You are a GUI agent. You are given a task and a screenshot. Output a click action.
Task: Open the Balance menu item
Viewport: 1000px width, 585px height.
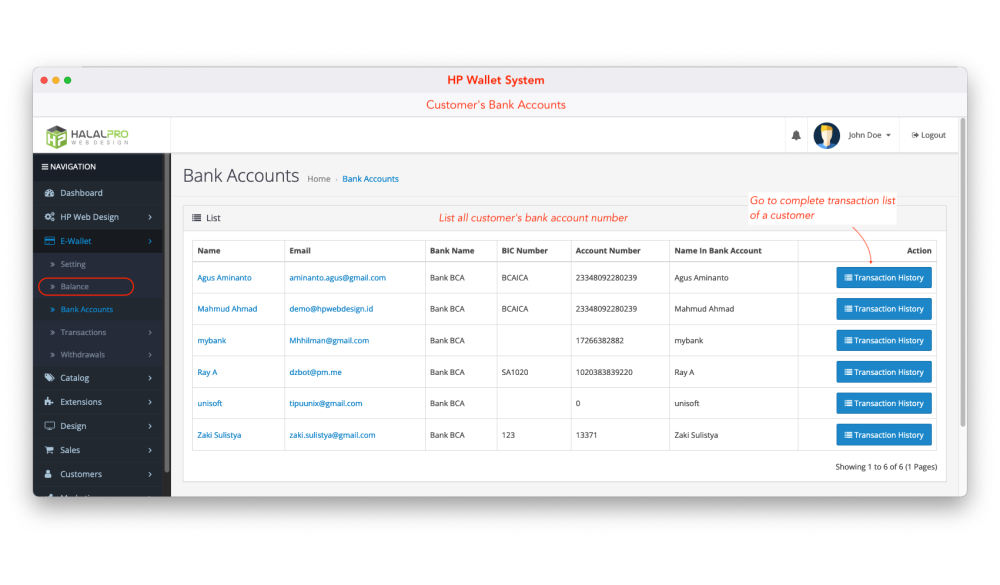tap(75, 287)
